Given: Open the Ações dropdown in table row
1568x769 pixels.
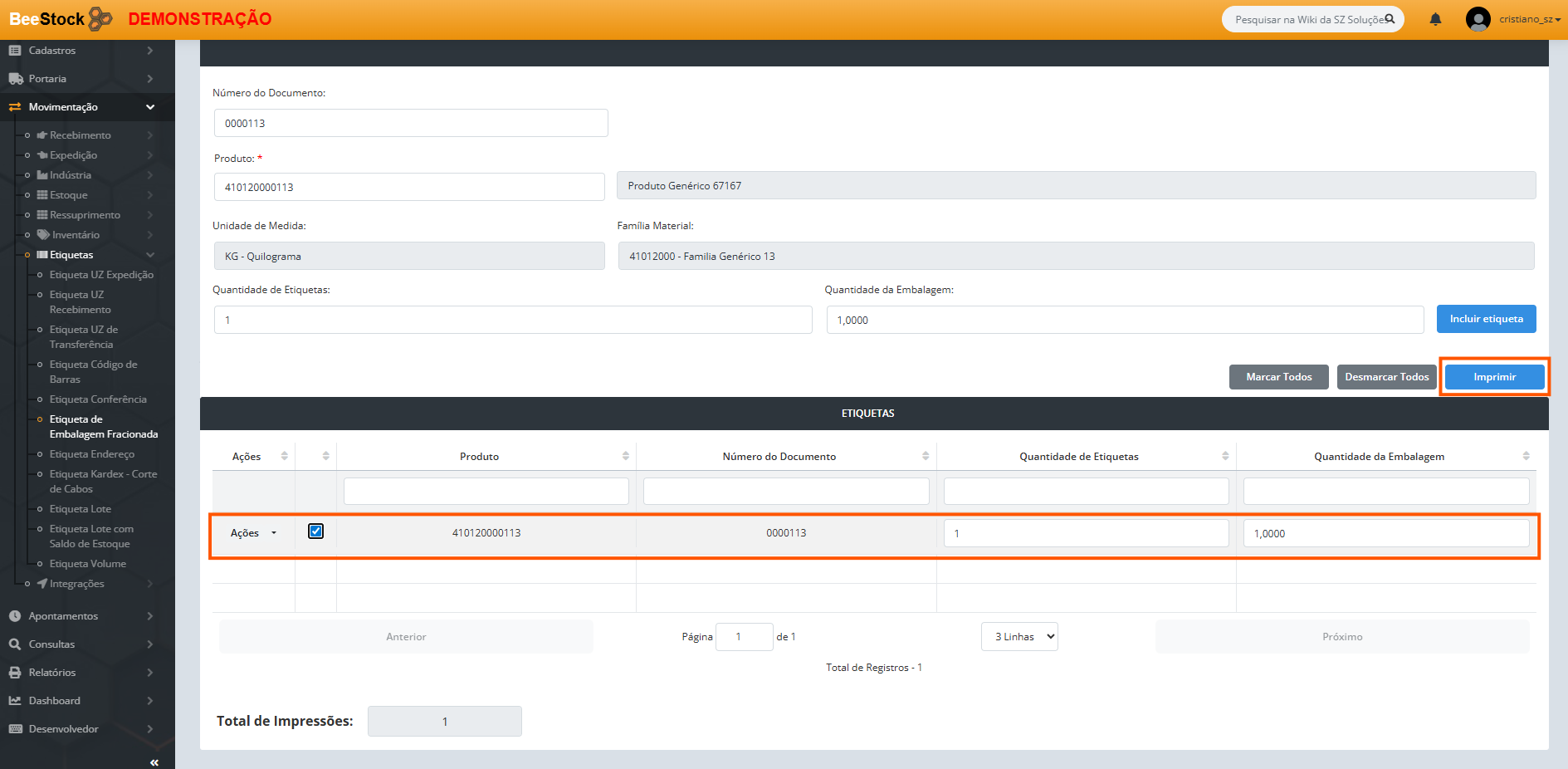Looking at the screenshot, I should pos(253,533).
